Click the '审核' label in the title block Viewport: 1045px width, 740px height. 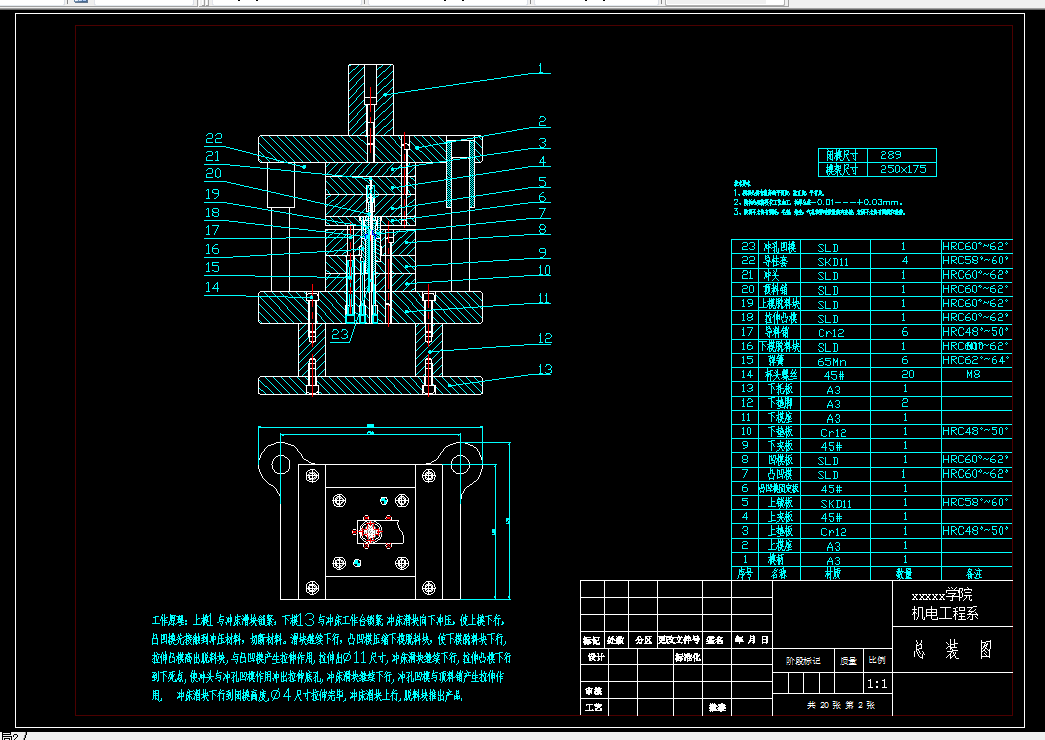point(594,691)
